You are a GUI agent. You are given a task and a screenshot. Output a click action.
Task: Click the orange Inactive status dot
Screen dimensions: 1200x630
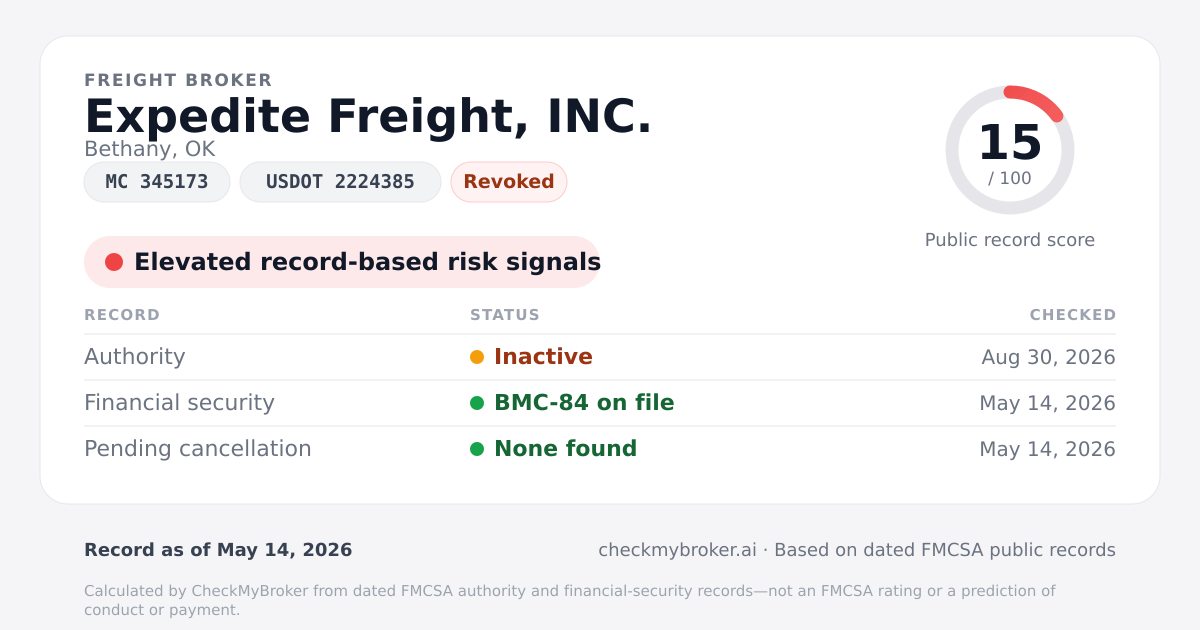point(477,357)
